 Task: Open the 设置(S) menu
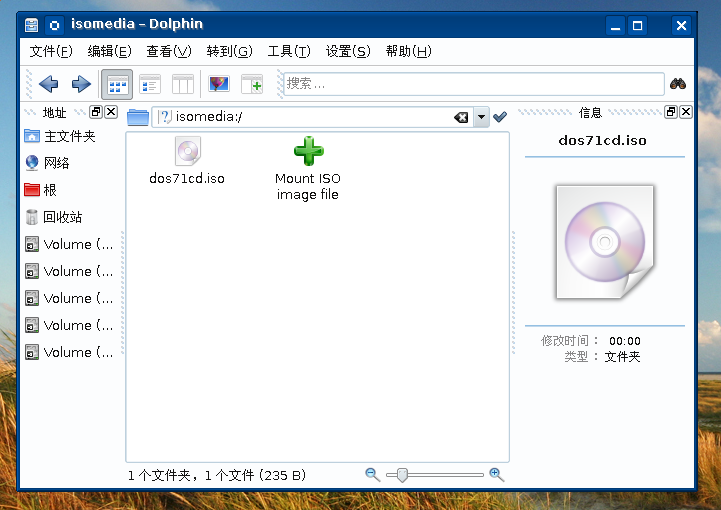tap(348, 51)
